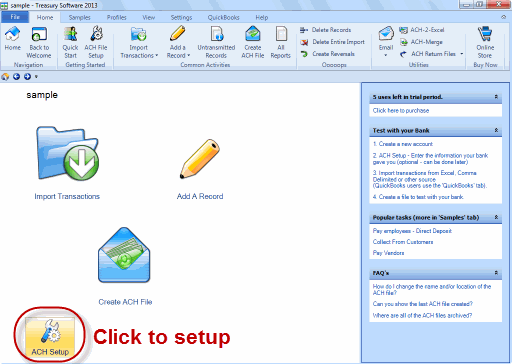Click FAQ about changing ACH file name
The width and height of the screenshot is (512, 364).
point(432,290)
